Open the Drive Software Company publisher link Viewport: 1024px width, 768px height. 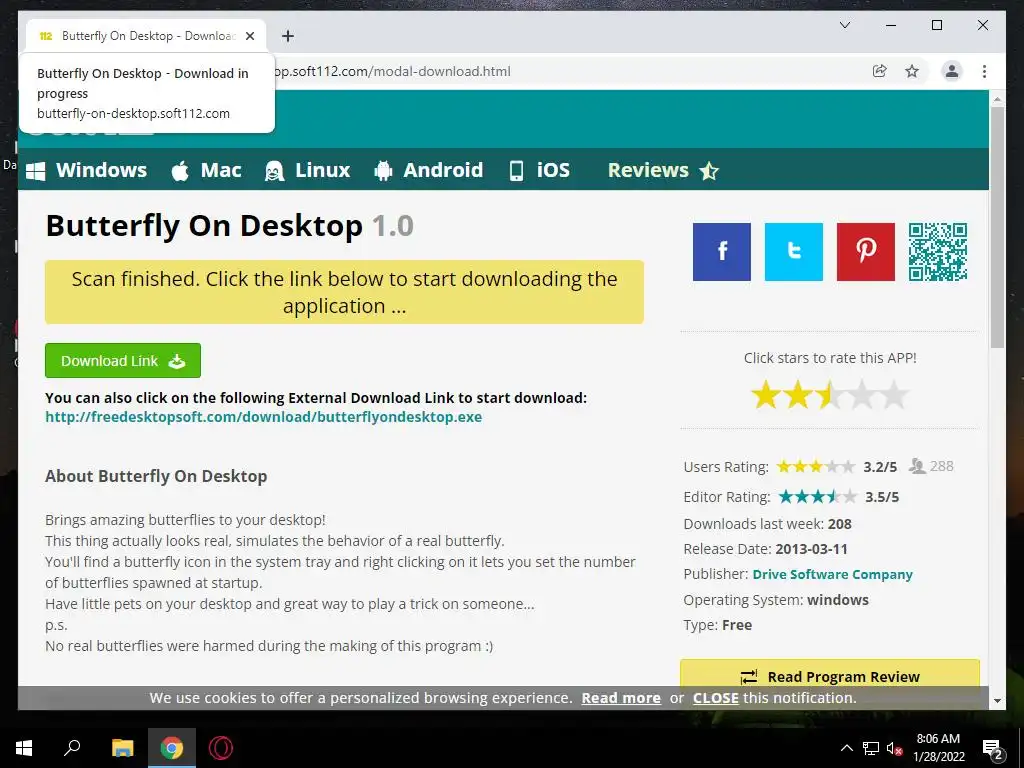[832, 574]
